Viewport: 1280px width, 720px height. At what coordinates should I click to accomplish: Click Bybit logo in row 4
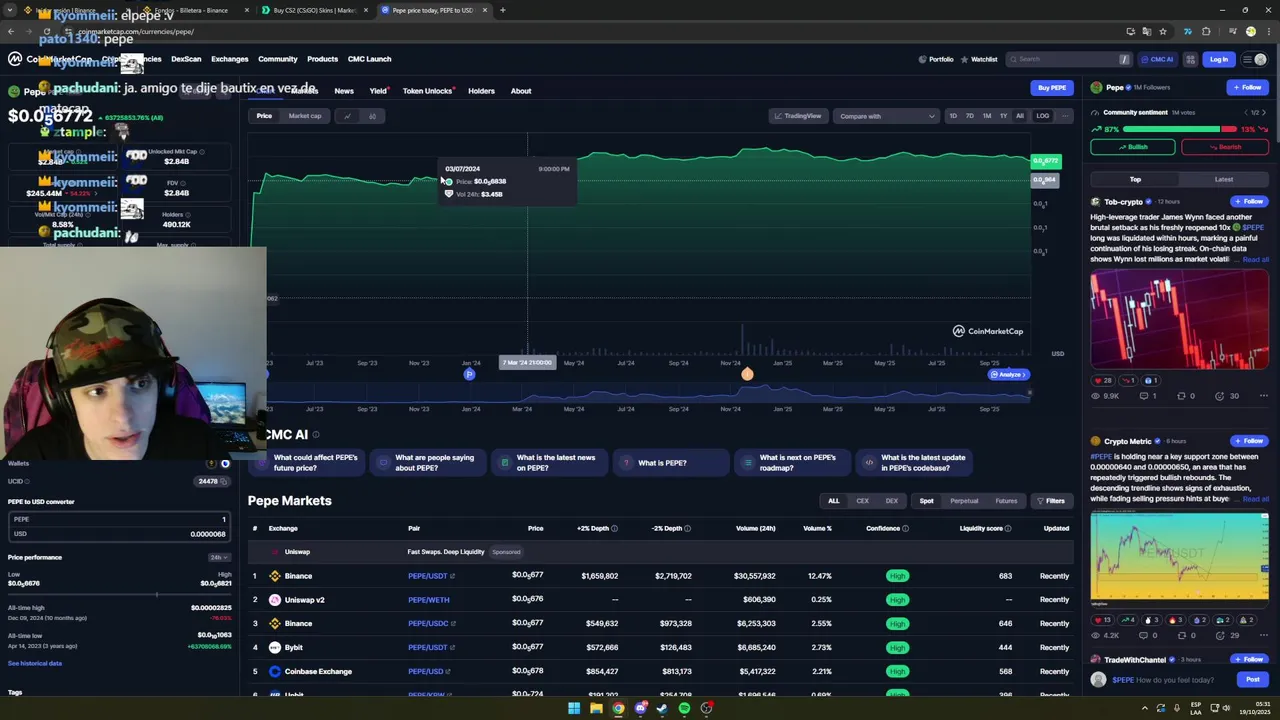point(275,647)
